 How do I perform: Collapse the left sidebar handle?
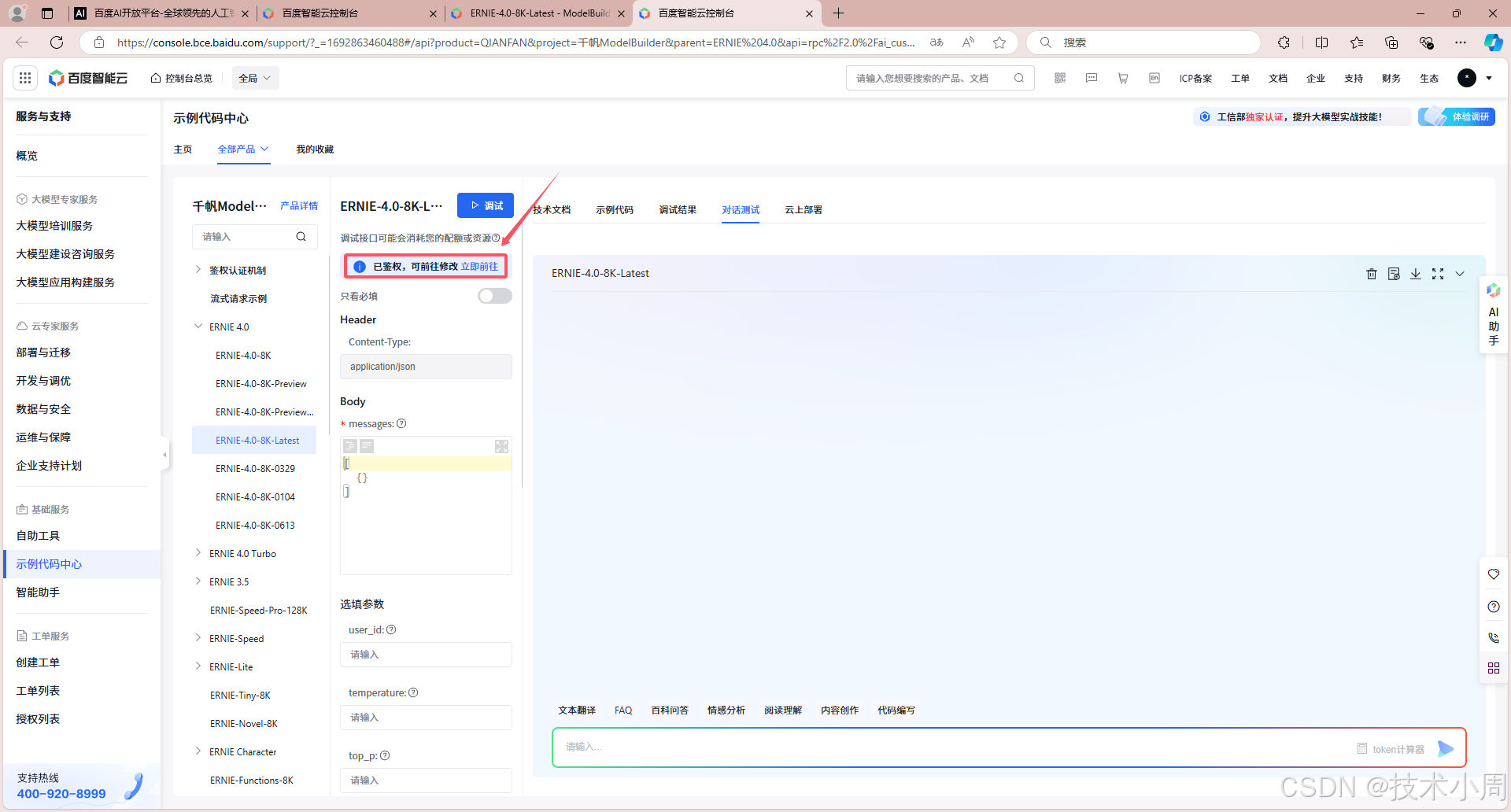[164, 454]
